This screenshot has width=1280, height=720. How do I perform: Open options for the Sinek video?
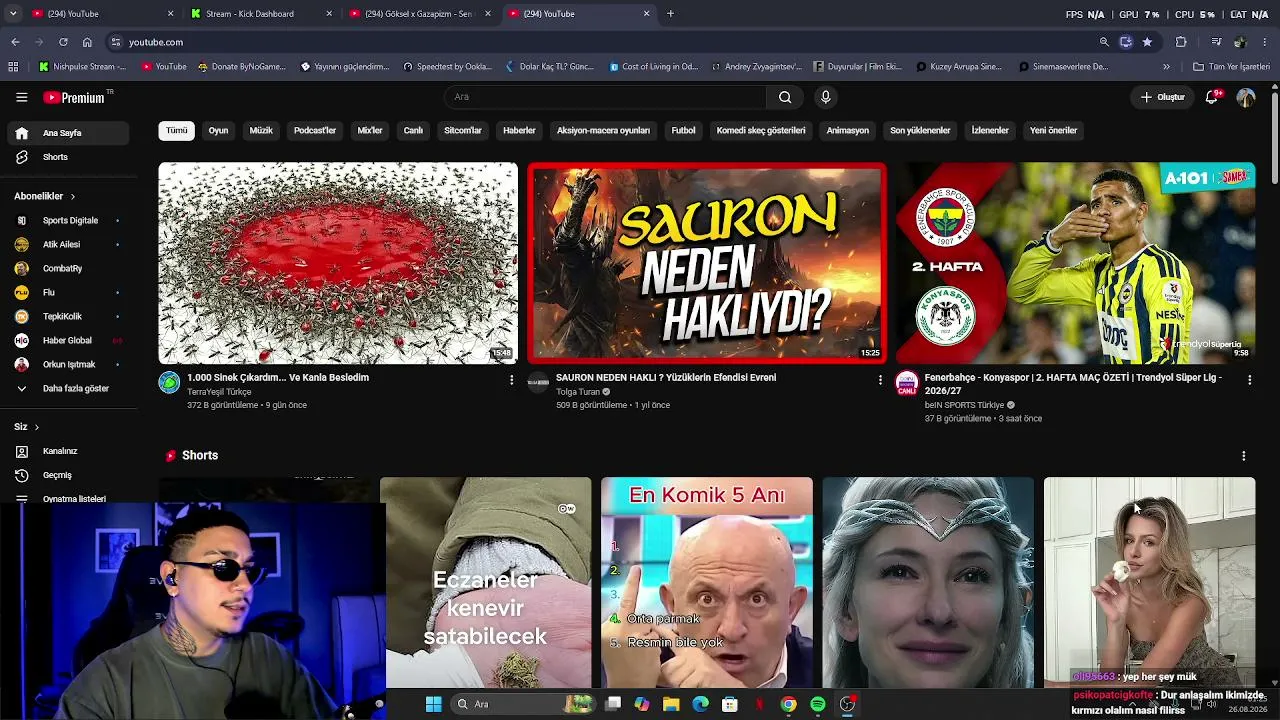tap(511, 380)
